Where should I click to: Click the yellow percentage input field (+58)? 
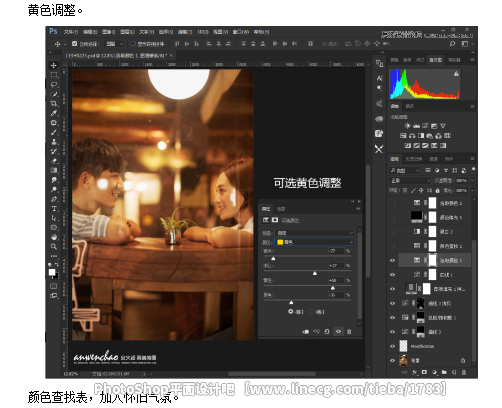pyautogui.click(x=336, y=280)
